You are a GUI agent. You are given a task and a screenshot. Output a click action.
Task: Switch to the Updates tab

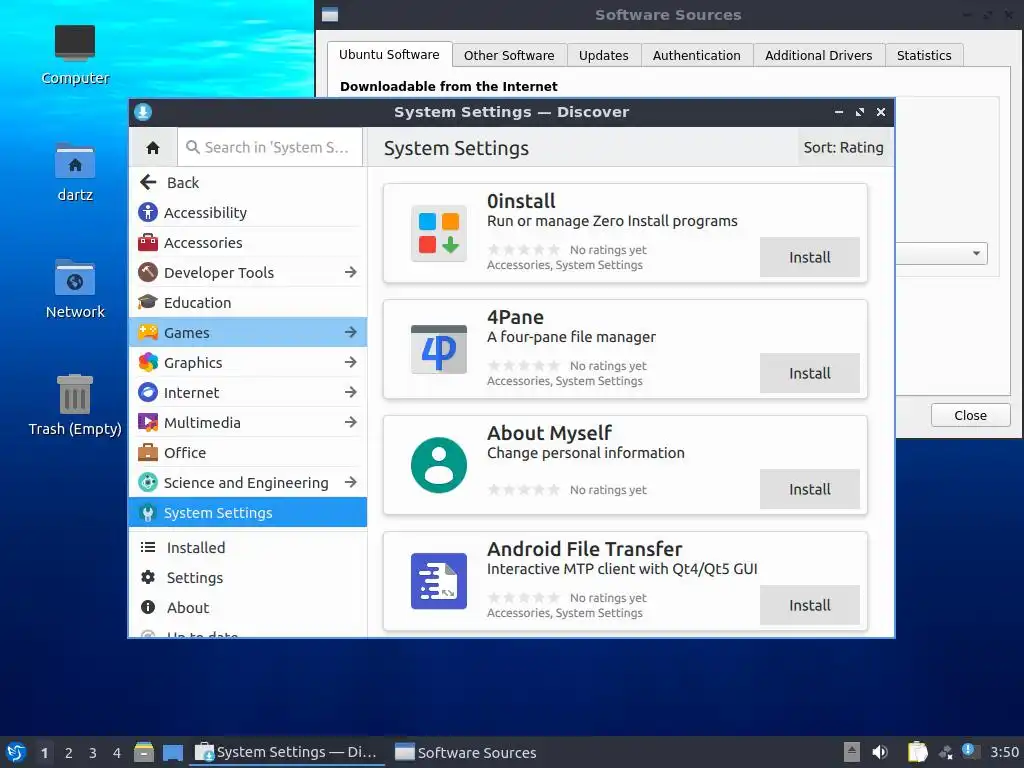point(603,56)
